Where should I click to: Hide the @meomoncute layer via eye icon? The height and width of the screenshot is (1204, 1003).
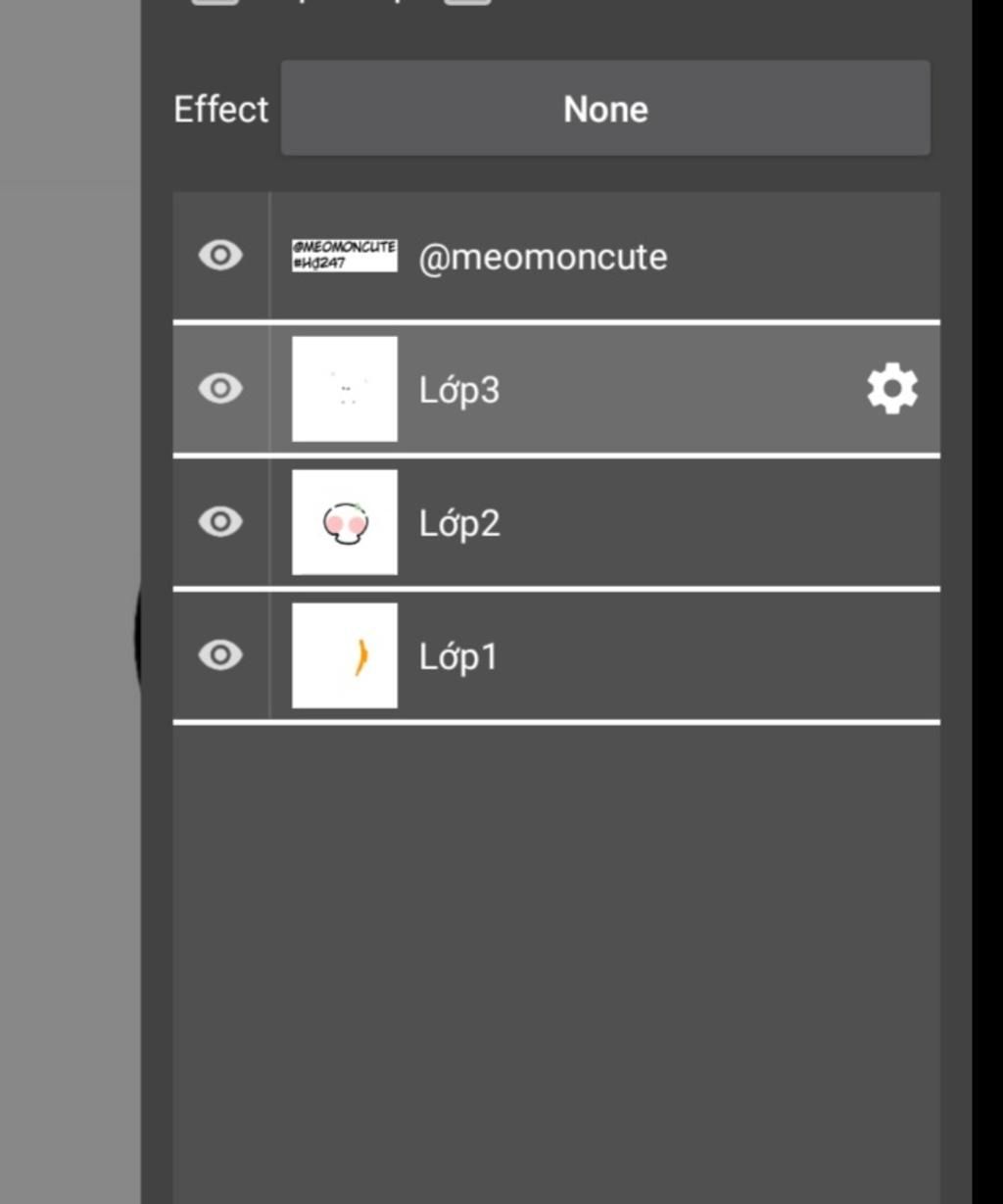[220, 256]
